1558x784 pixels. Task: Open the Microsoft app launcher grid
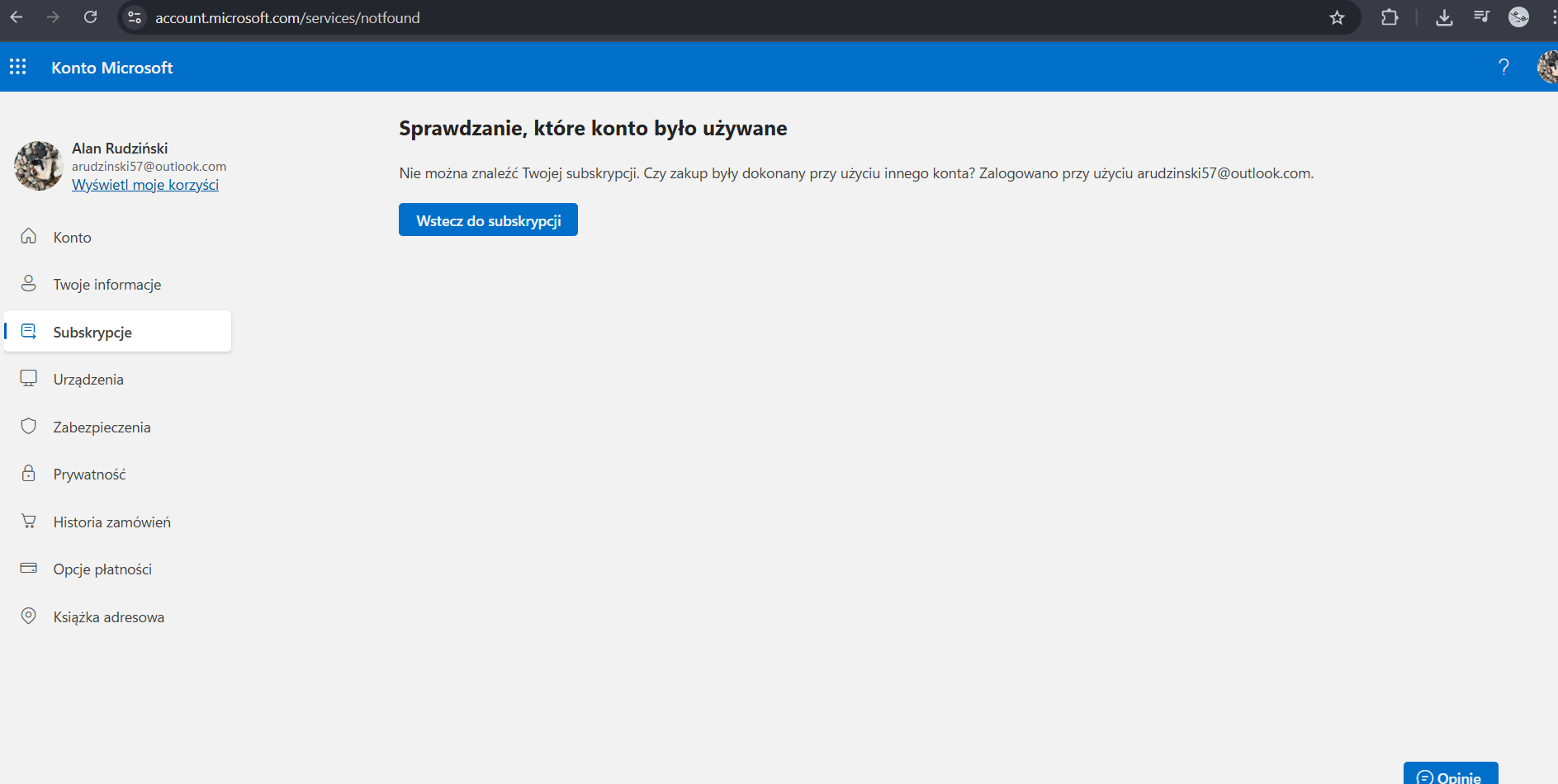(17, 67)
